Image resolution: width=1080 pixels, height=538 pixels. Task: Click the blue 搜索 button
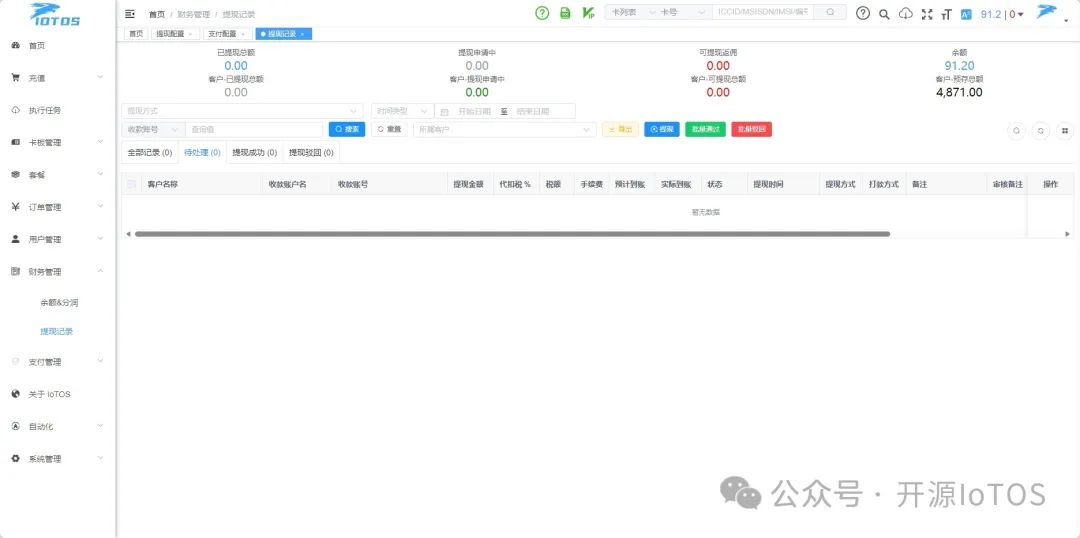point(347,130)
